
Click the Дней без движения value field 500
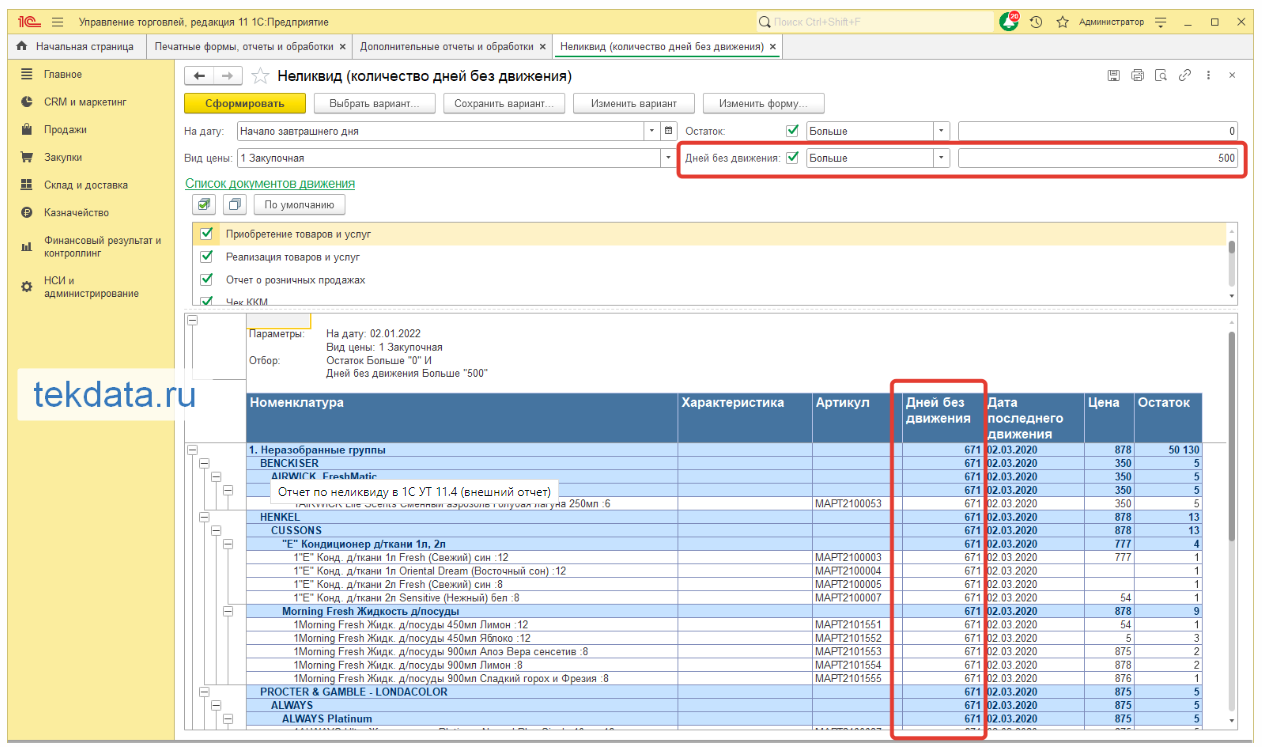(1098, 158)
